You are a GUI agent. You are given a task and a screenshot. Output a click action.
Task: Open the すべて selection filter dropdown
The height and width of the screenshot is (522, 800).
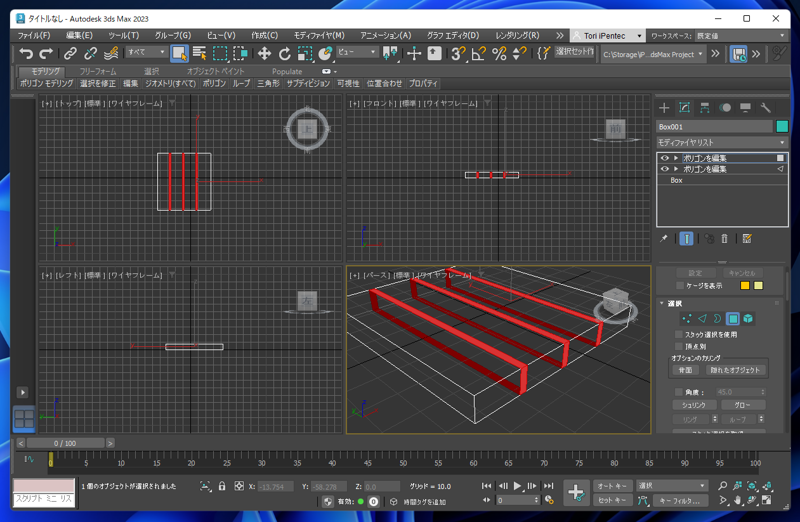(x=146, y=52)
